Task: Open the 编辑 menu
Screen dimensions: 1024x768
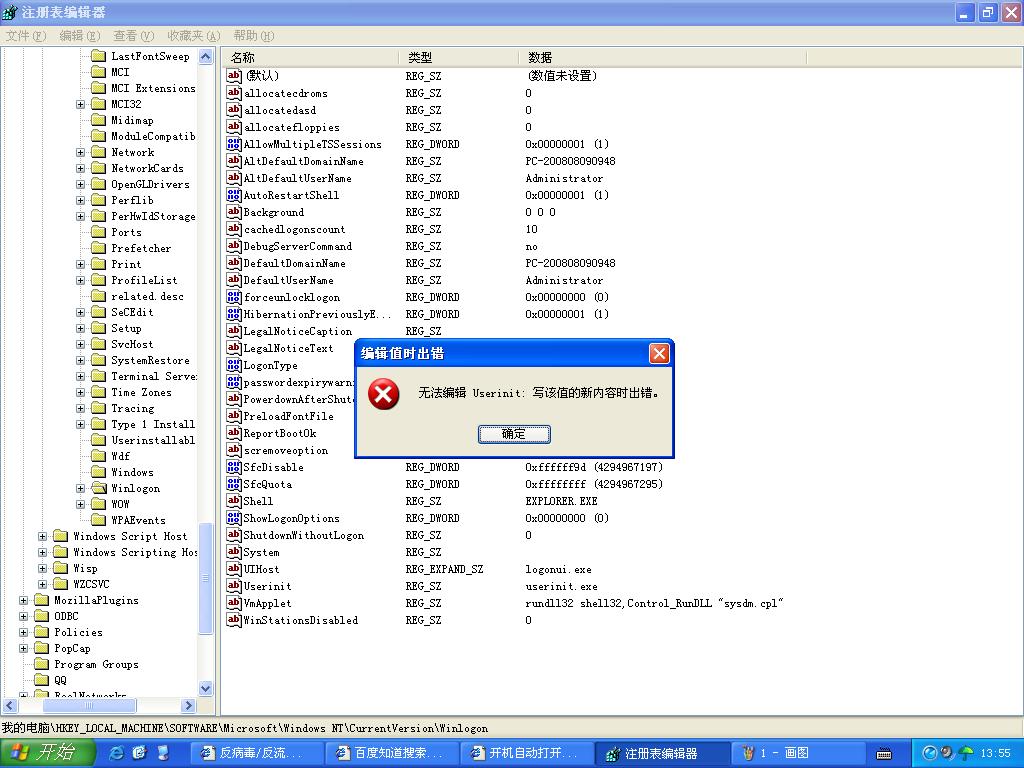Action: (80, 35)
